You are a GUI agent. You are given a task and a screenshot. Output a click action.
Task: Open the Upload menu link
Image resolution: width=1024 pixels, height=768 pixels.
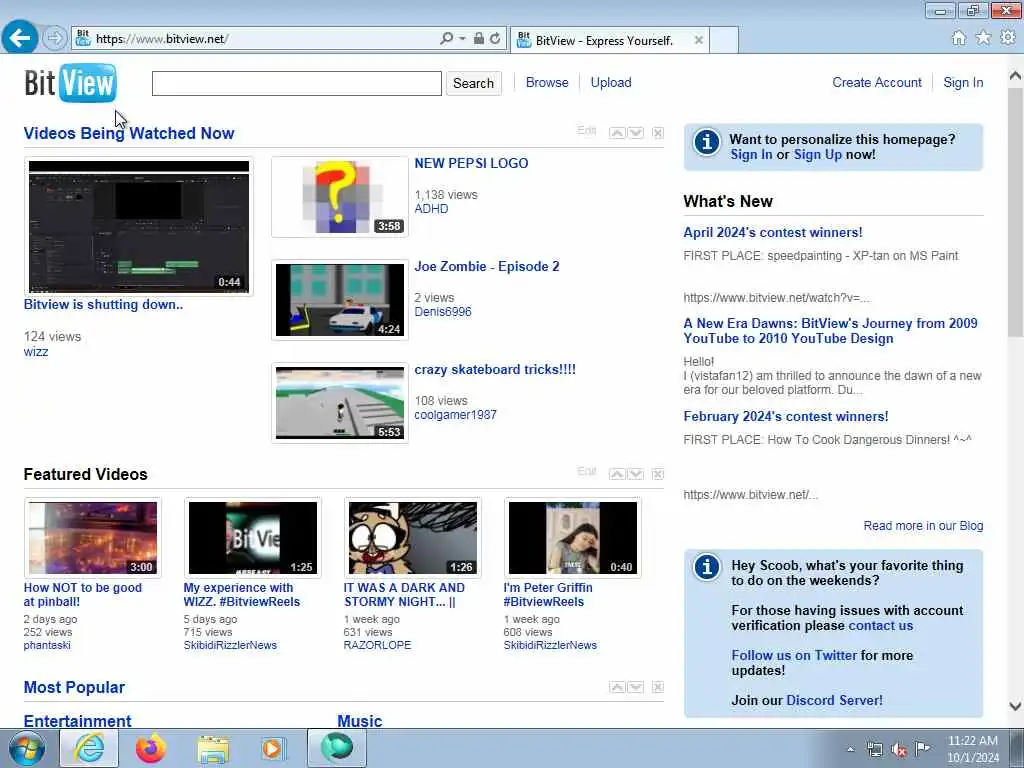pyautogui.click(x=611, y=82)
